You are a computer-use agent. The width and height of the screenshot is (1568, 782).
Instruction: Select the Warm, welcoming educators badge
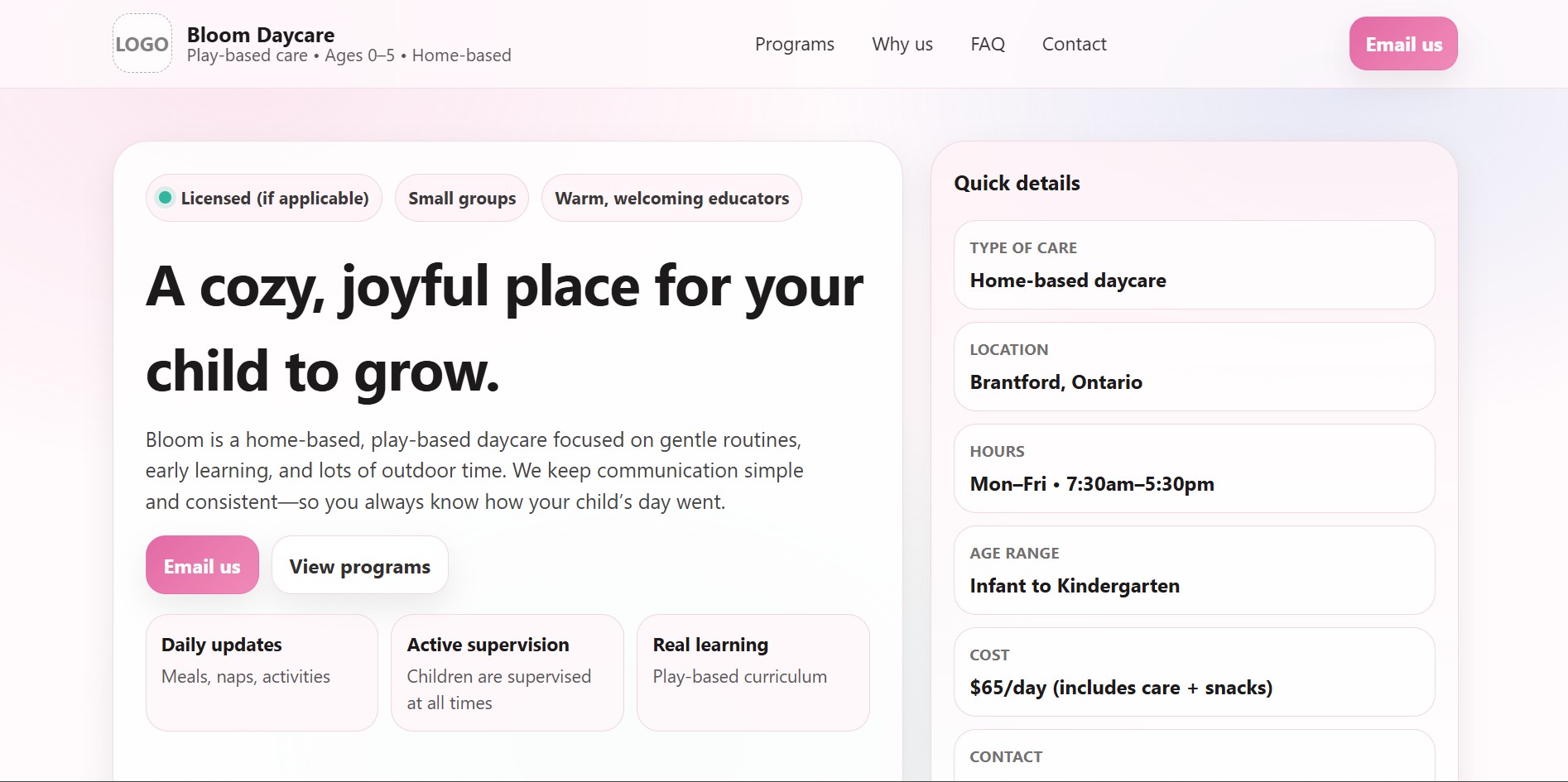671,198
